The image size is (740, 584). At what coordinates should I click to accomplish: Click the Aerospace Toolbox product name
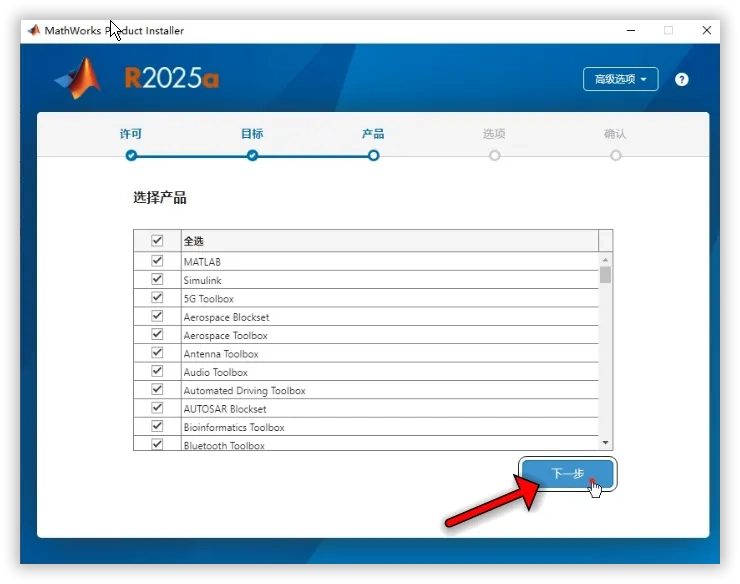[x=226, y=335]
